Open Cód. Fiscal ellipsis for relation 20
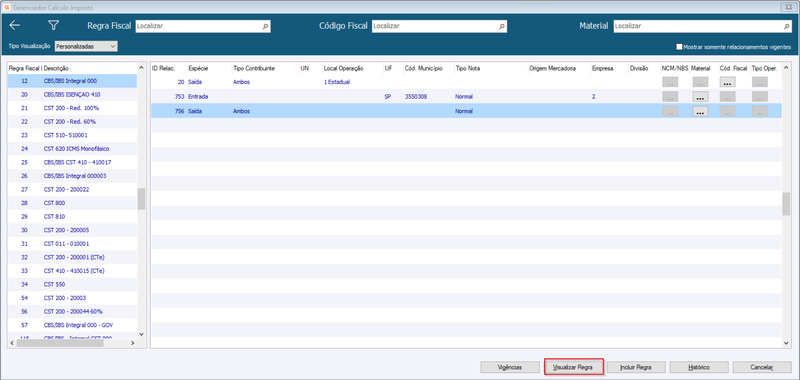This screenshot has height=380, width=800. point(728,82)
